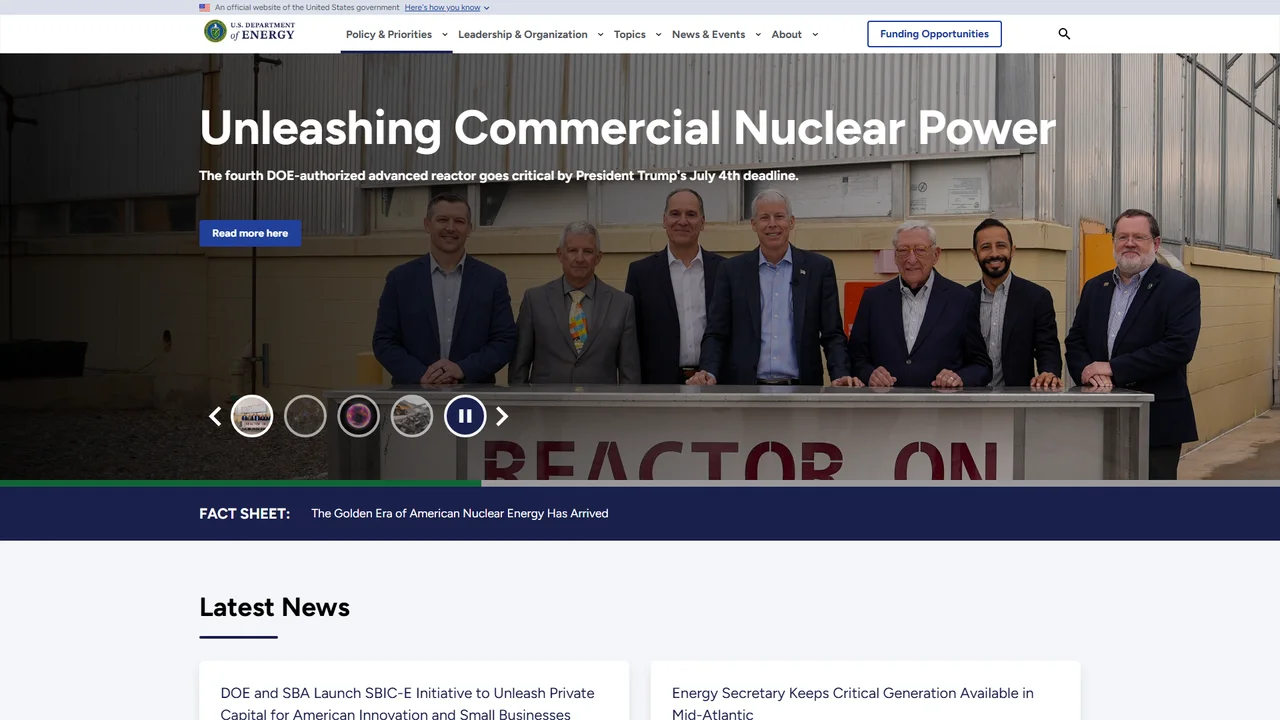Open News & Events menu label

708,34
